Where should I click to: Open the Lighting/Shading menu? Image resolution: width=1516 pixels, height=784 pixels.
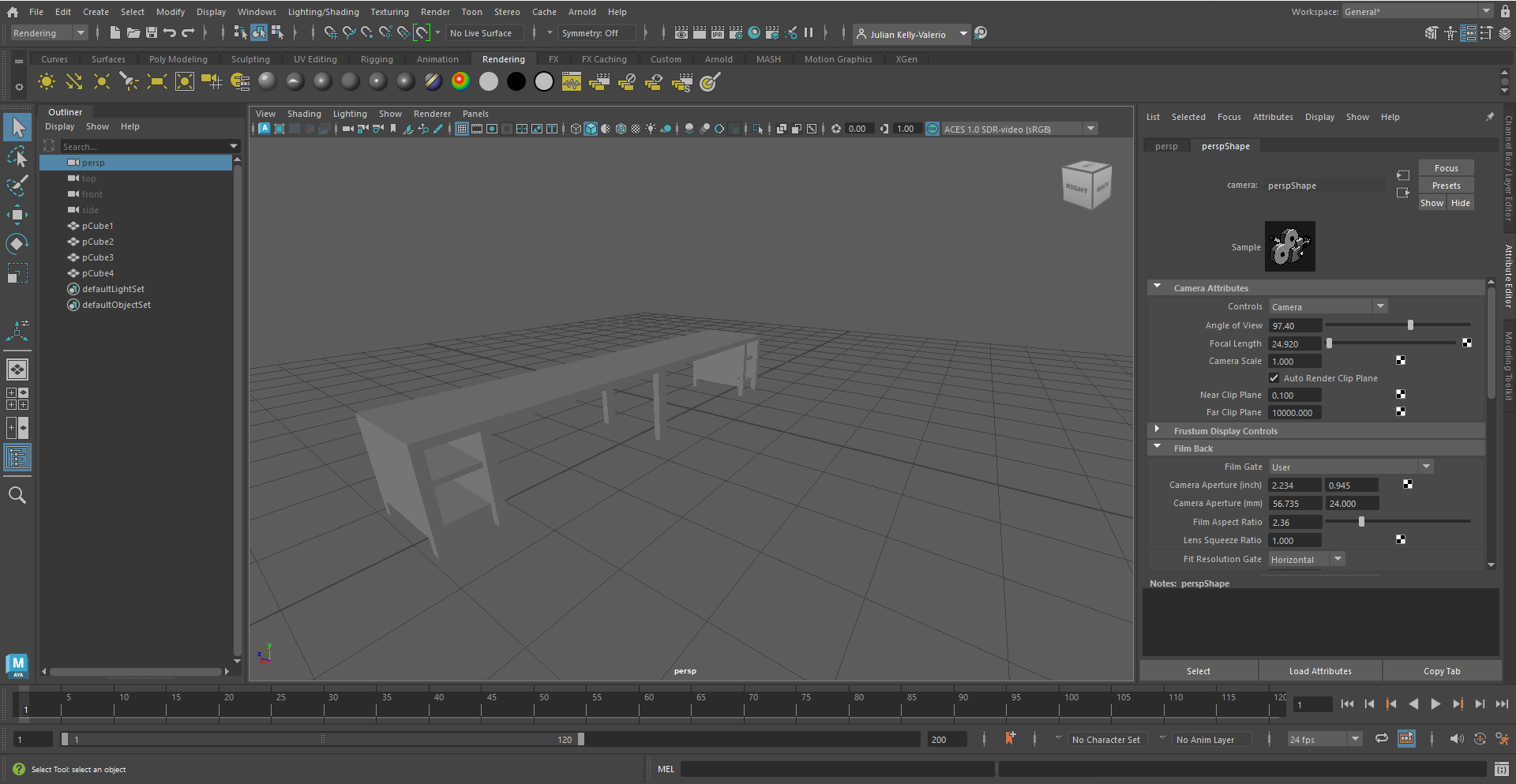point(323,12)
